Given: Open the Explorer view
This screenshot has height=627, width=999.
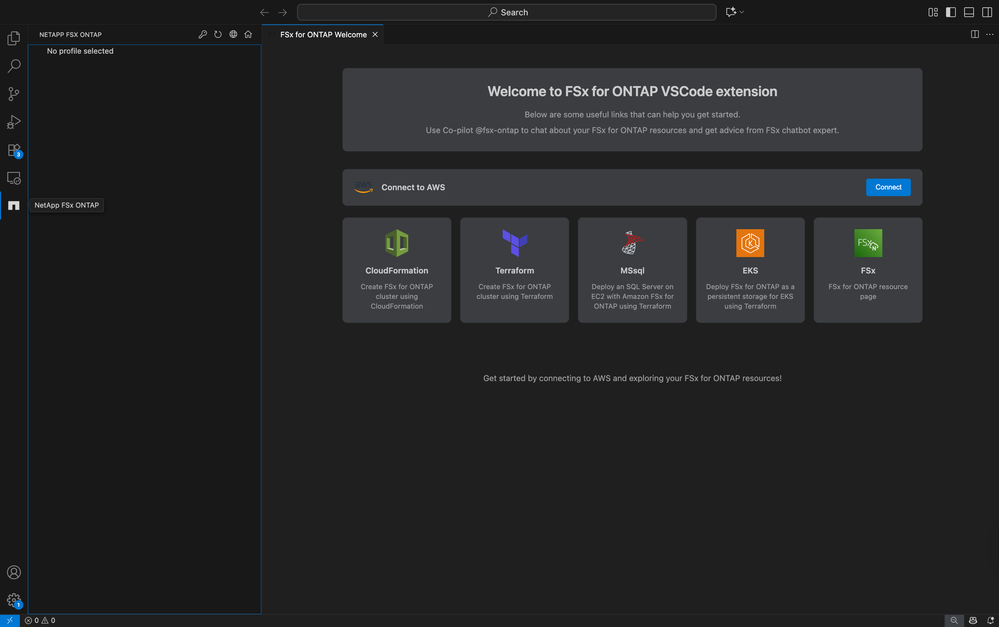Looking at the screenshot, I should (x=14, y=38).
